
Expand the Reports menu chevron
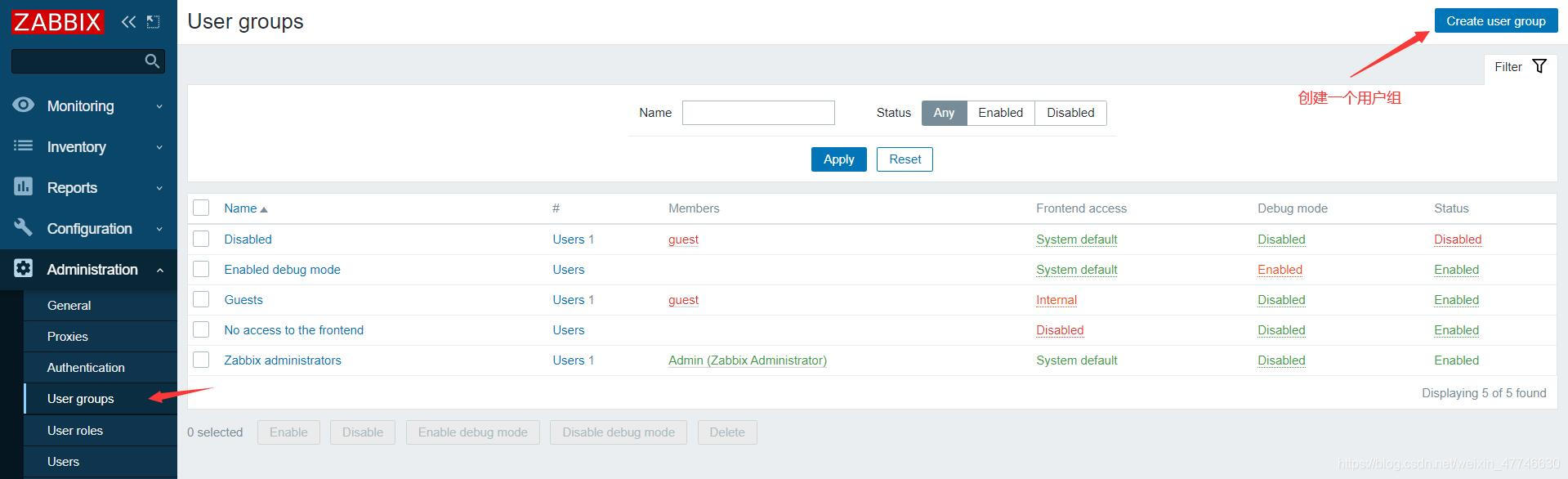coord(159,188)
